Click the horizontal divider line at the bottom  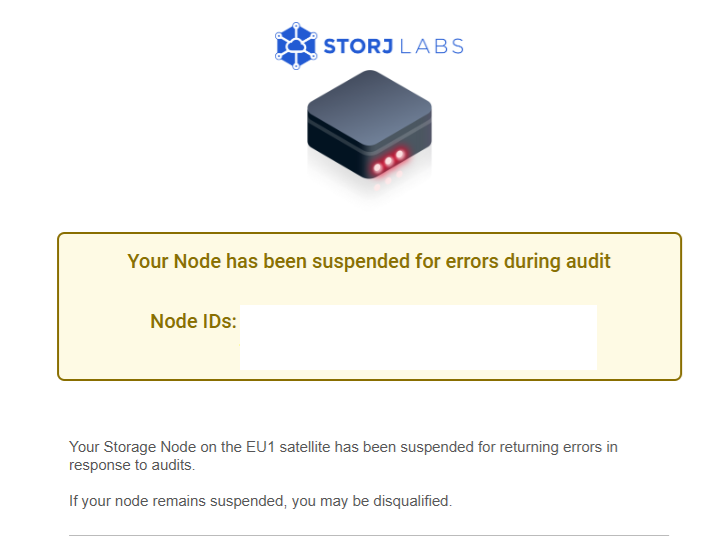369,535
